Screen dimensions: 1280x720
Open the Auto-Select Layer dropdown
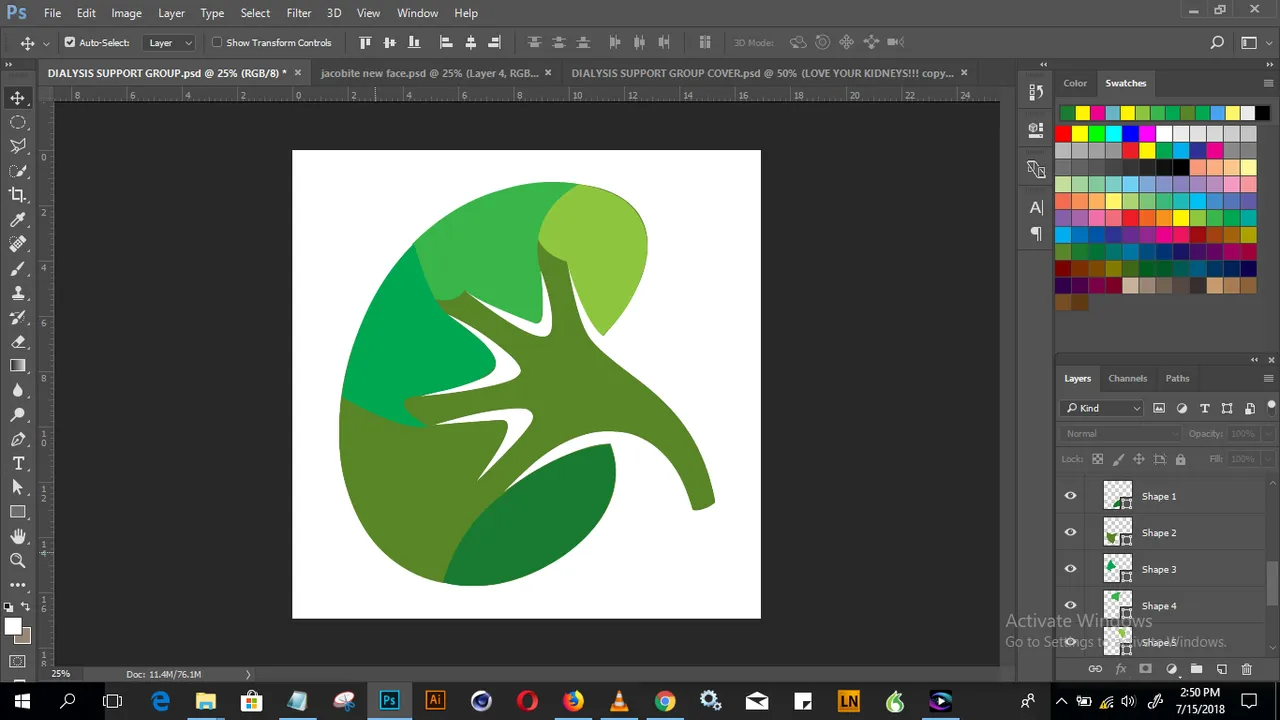point(169,43)
